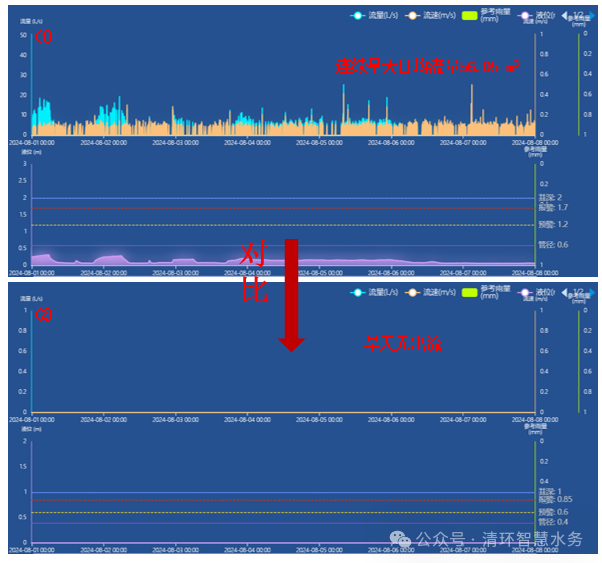Click the red circled 1 marker on top chart
This screenshot has width=602, height=563.
[x=42, y=38]
